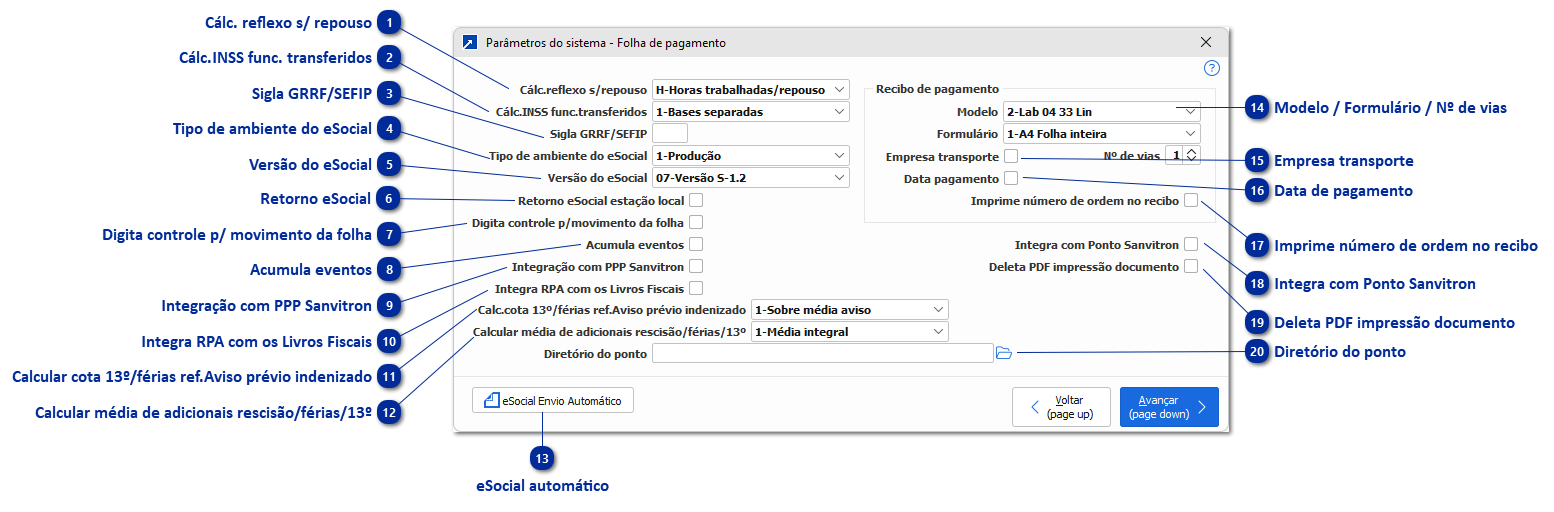Enable Retorno eSocial estação local checkbox
The height and width of the screenshot is (512, 1554).
tap(696, 201)
